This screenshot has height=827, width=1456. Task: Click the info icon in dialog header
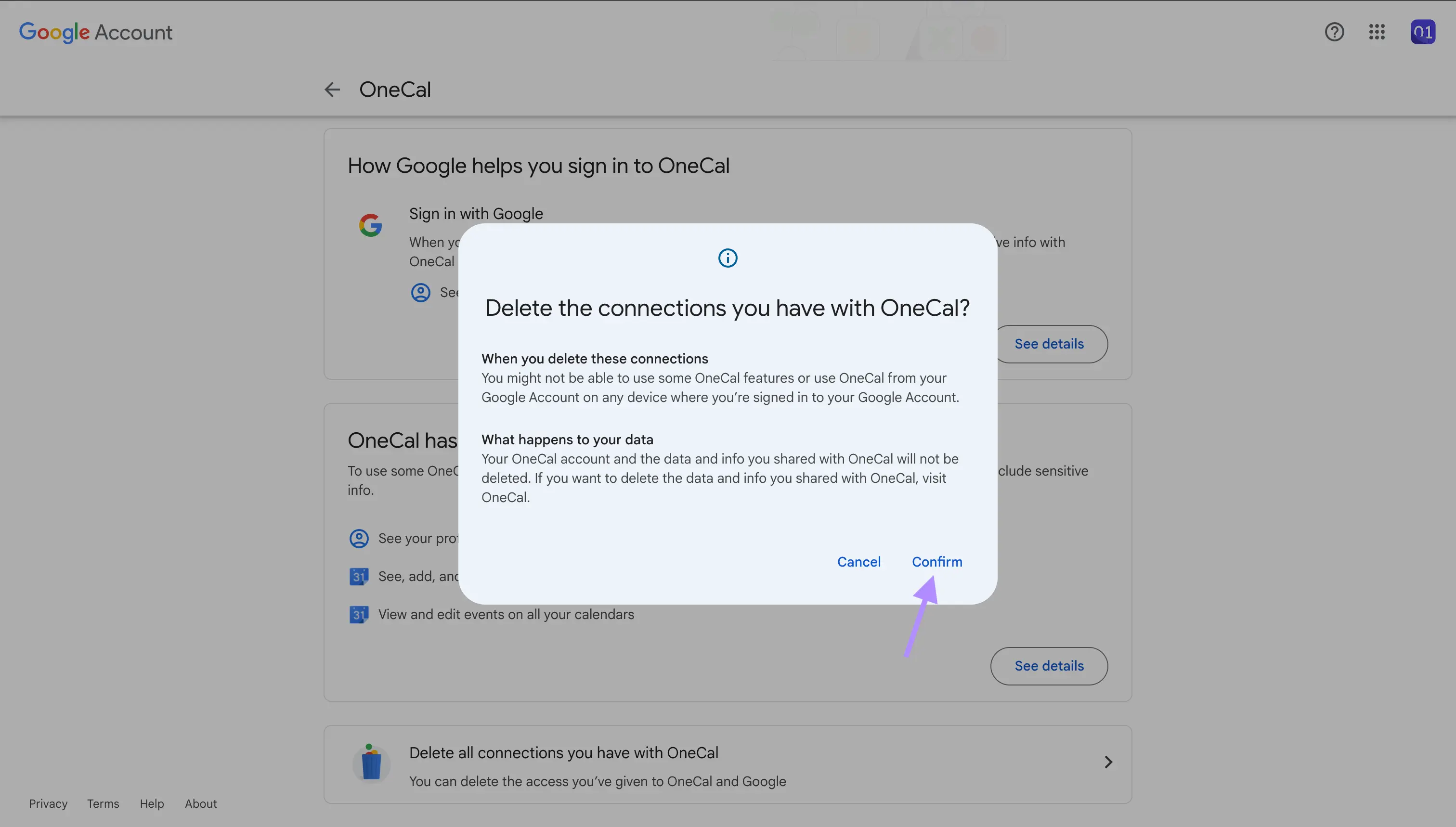click(x=727, y=258)
